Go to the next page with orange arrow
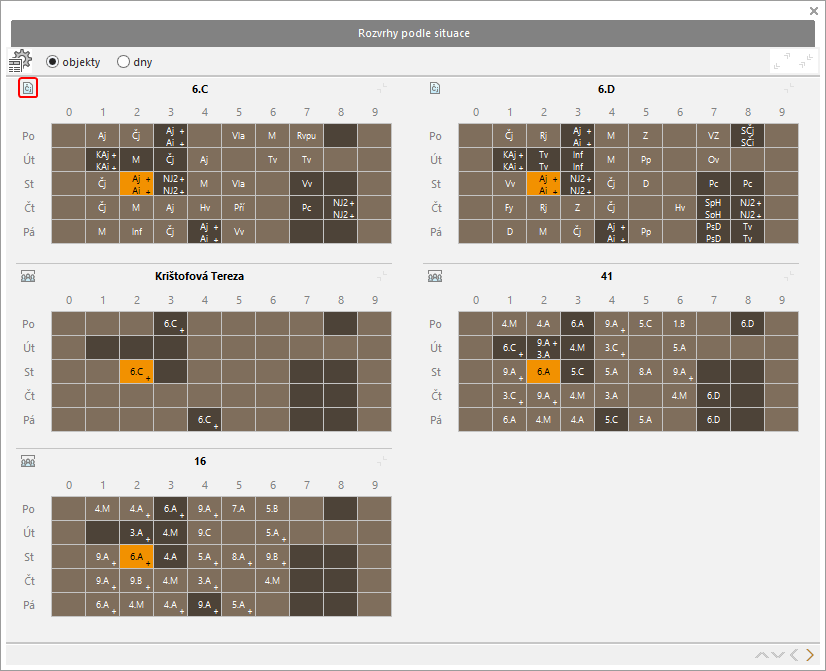This screenshot has width=826, height=671. tap(810, 655)
